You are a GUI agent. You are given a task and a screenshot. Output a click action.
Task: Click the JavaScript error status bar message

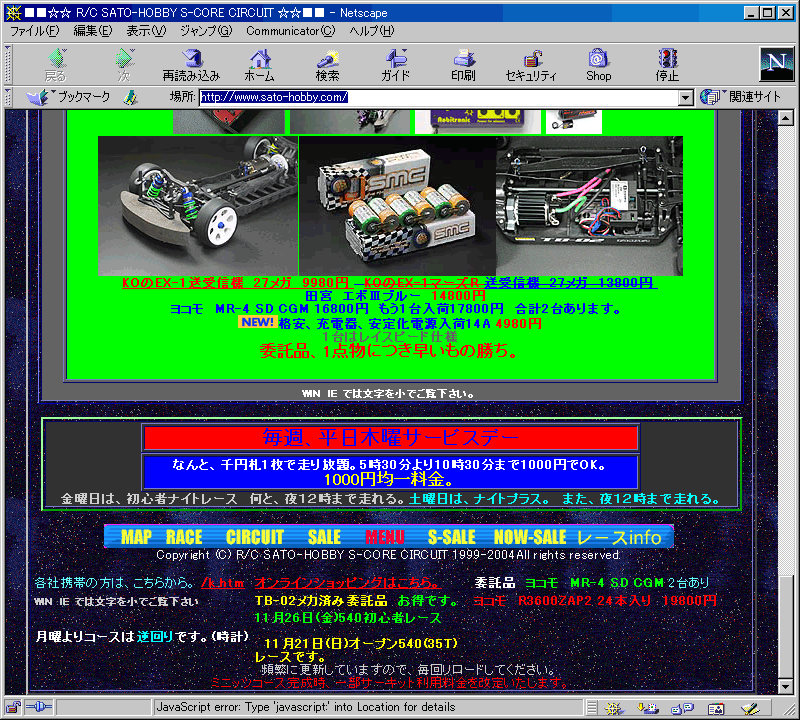pos(306,707)
